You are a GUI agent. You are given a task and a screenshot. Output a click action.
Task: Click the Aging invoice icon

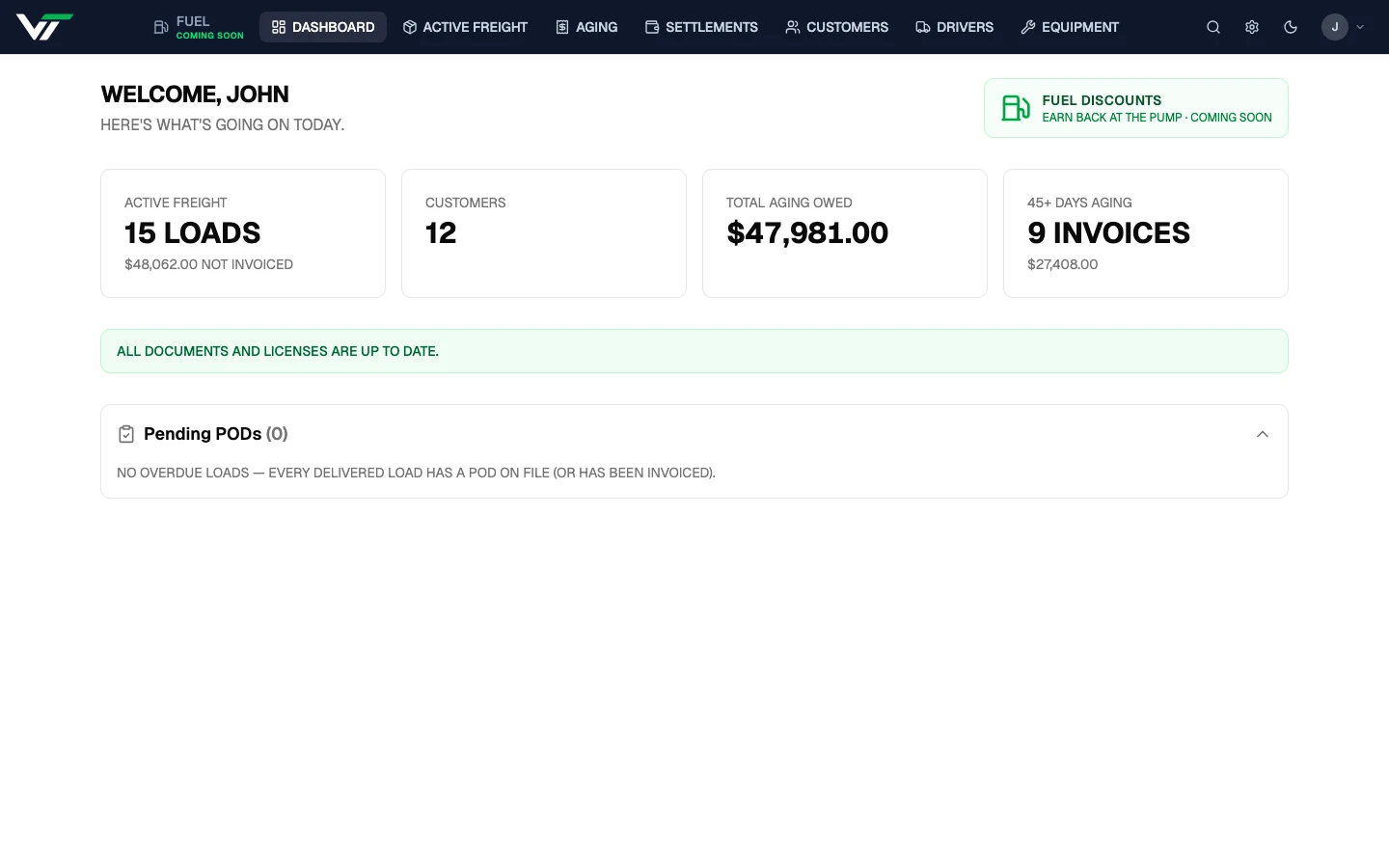pos(562,27)
